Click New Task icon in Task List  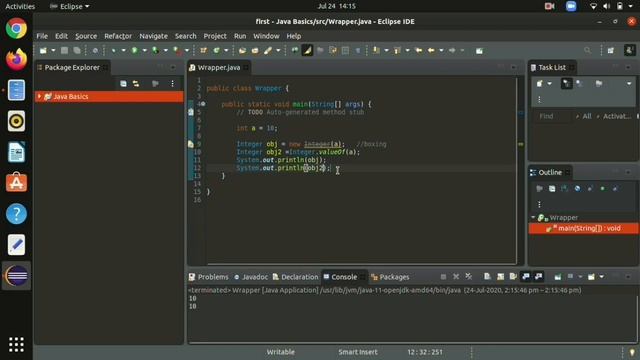click(540, 84)
